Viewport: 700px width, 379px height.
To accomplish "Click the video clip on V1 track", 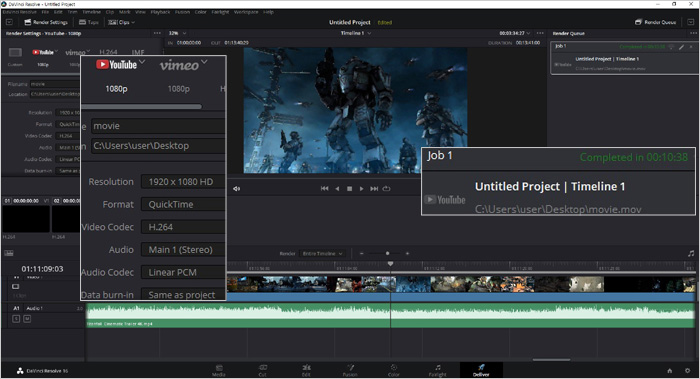I will click(461, 288).
